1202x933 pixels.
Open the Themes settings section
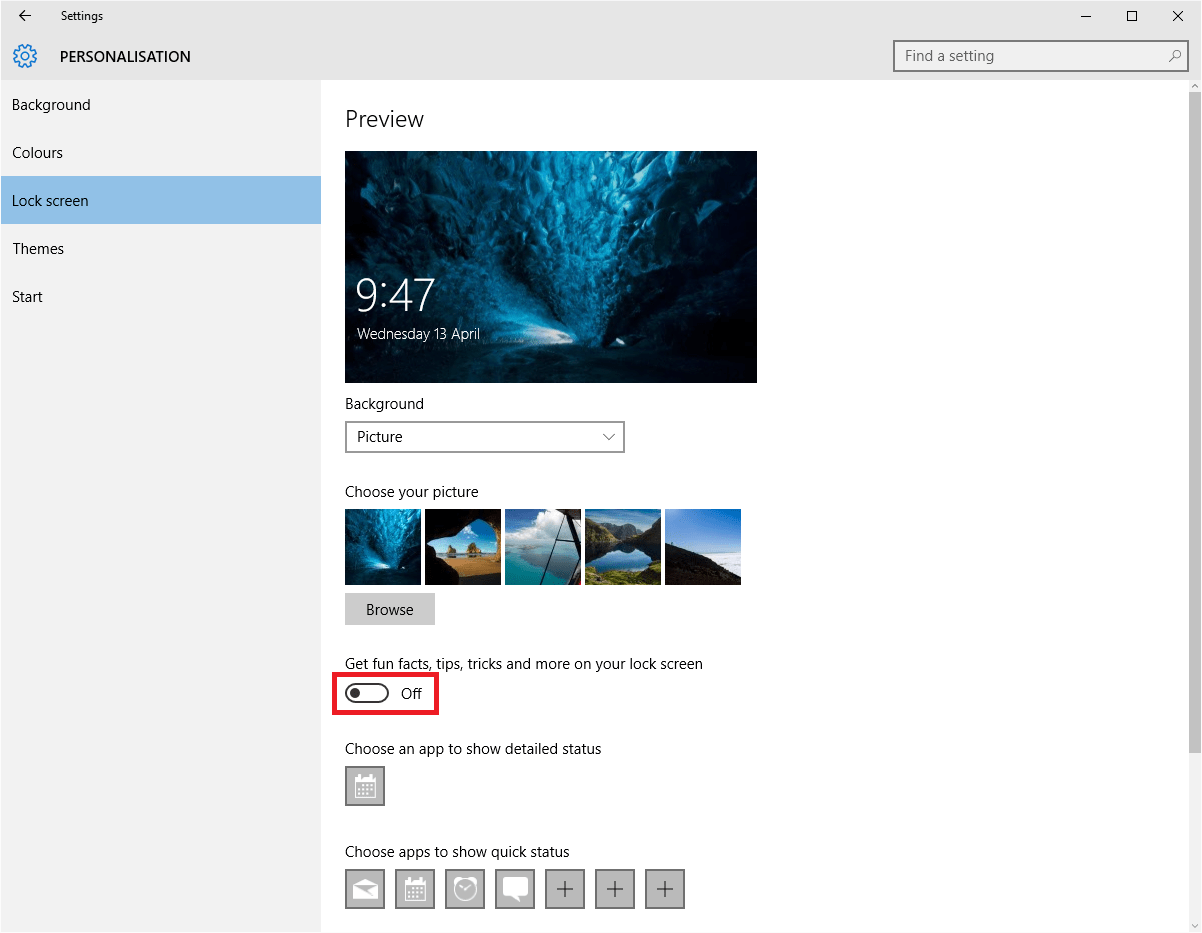tap(161, 249)
